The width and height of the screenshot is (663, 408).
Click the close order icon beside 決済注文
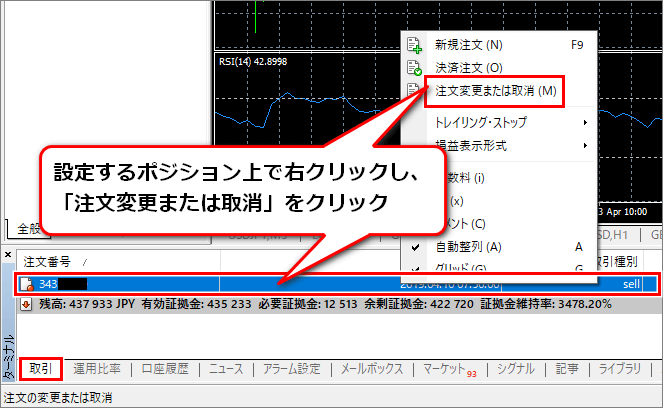(414, 68)
